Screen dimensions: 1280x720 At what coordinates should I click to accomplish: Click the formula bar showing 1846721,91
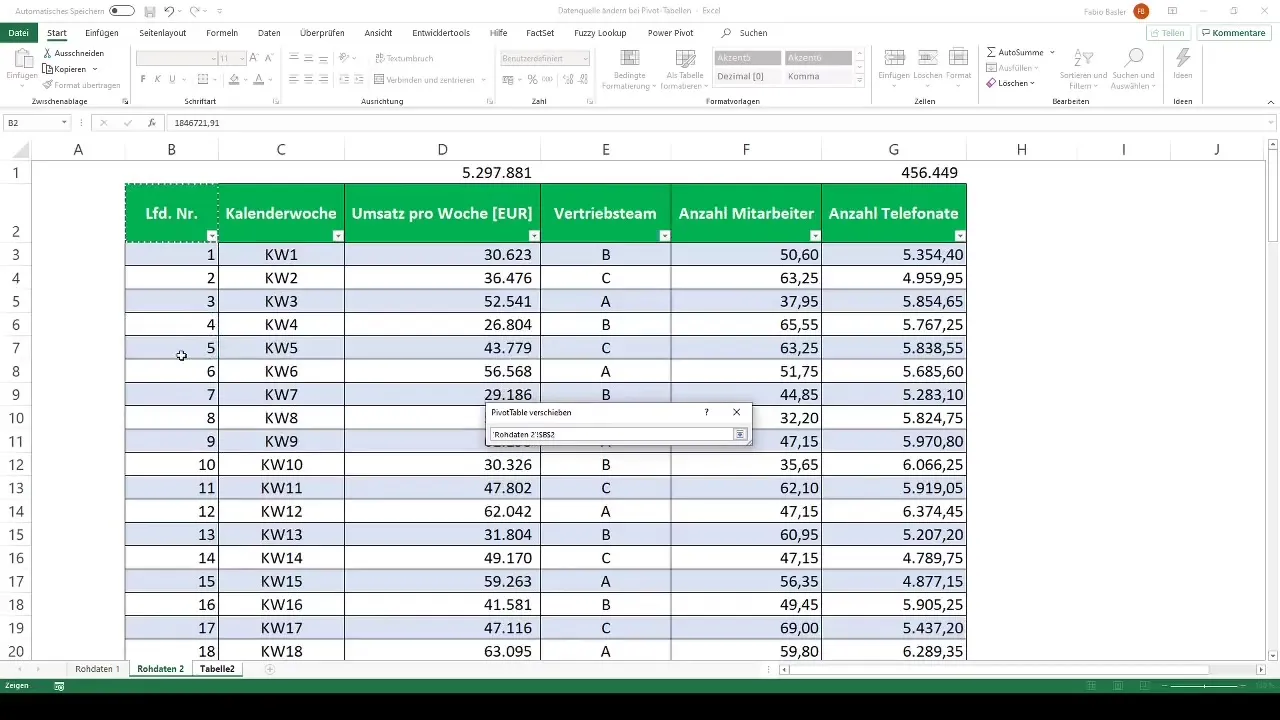(x=720, y=123)
